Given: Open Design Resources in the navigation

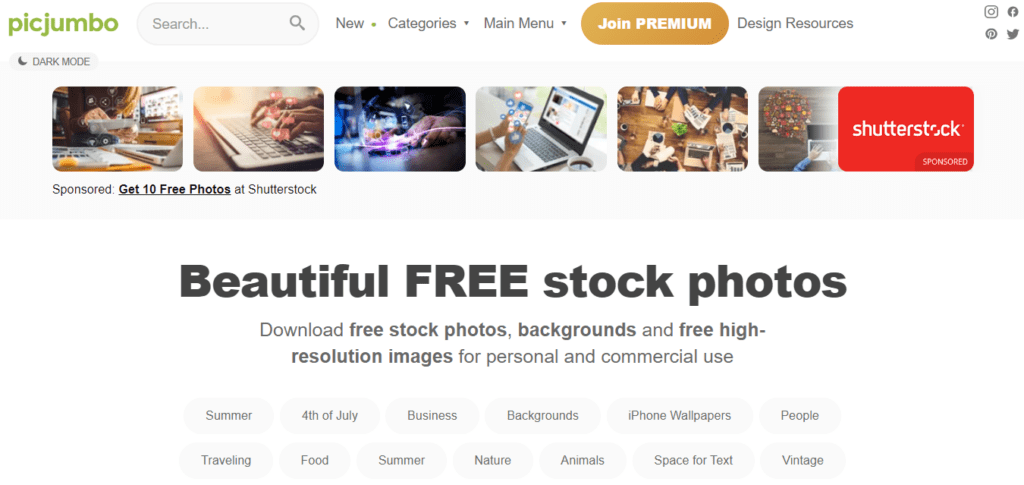Looking at the screenshot, I should click(795, 23).
